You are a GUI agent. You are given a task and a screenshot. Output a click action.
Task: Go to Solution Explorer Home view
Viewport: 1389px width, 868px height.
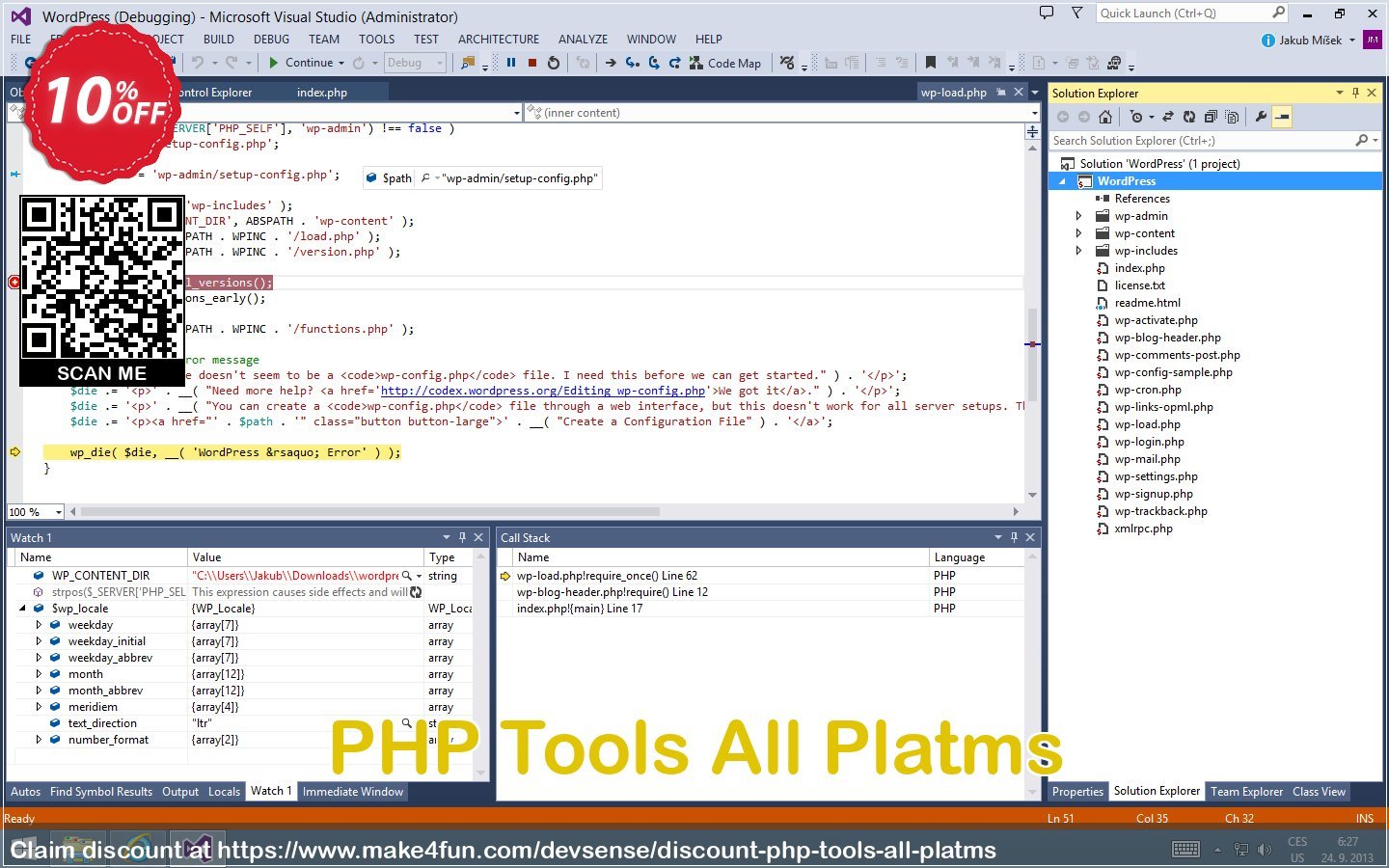coord(1105,117)
